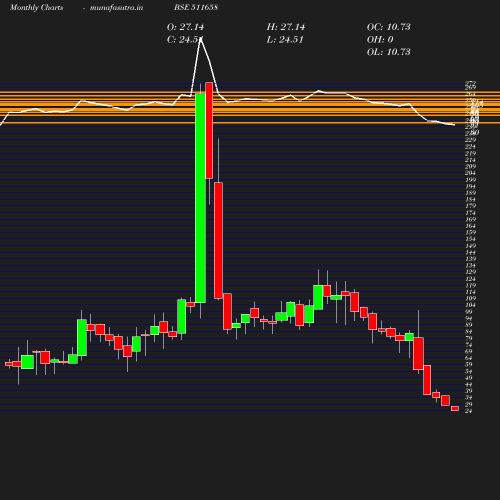Image resolution: width=500 pixels, height=500 pixels.
Task: Click the munafasutra.in site label
Action: point(116,7)
